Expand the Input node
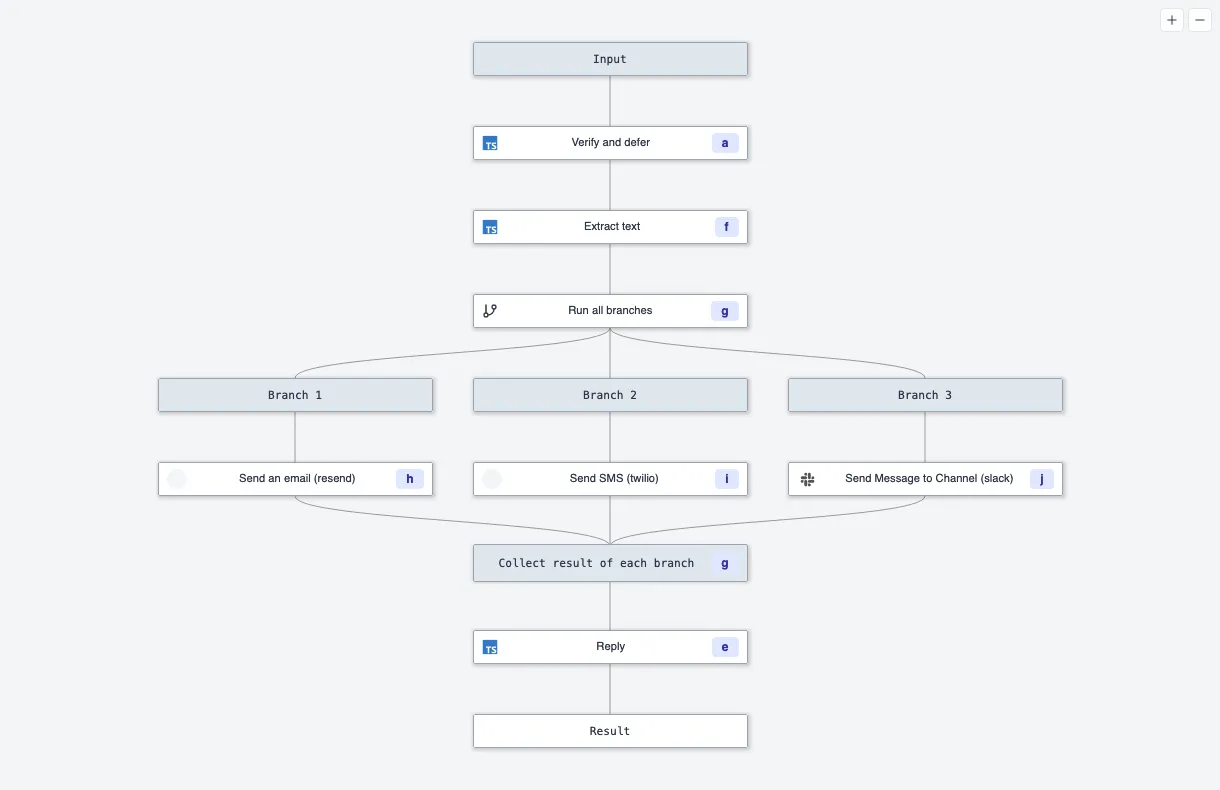 610,59
